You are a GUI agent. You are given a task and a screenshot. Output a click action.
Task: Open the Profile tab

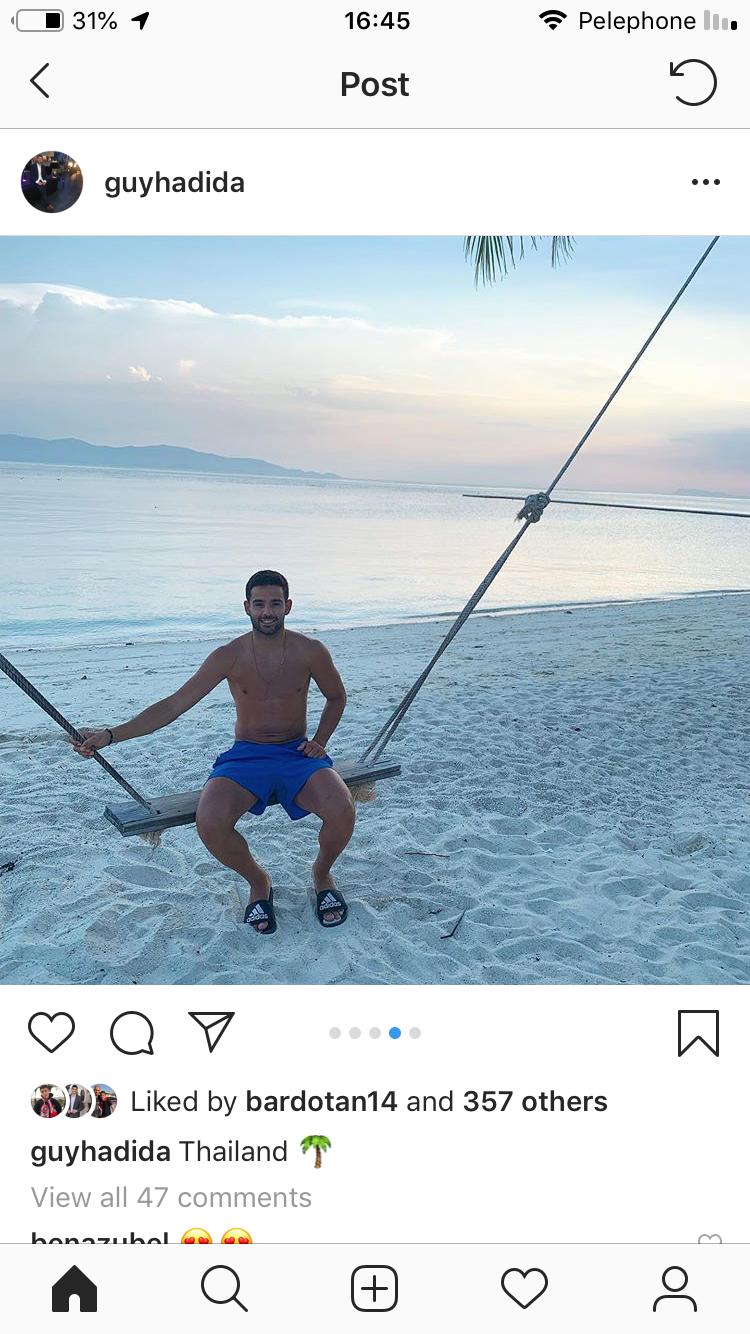pos(675,1288)
